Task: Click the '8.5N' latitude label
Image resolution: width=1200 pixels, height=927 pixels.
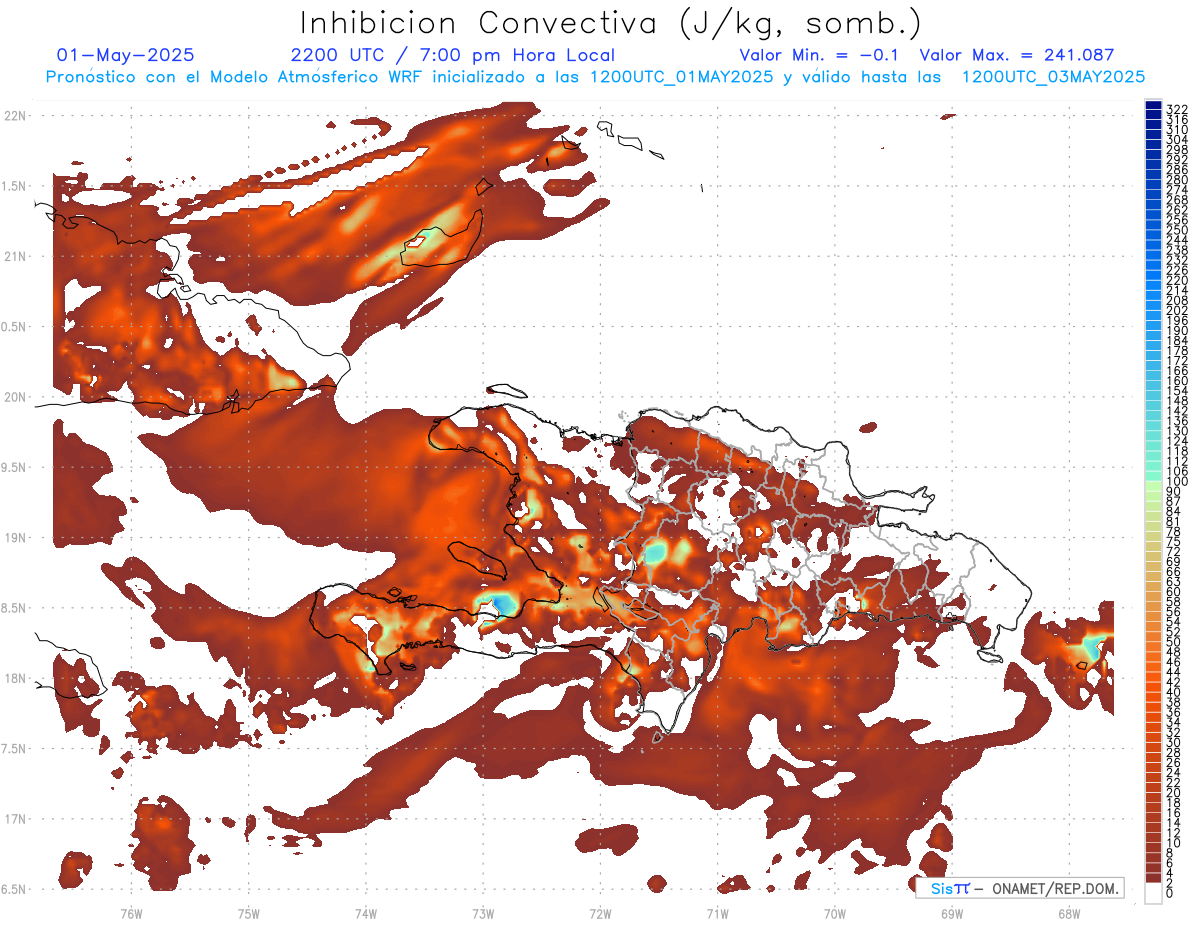Action: (x=15, y=608)
